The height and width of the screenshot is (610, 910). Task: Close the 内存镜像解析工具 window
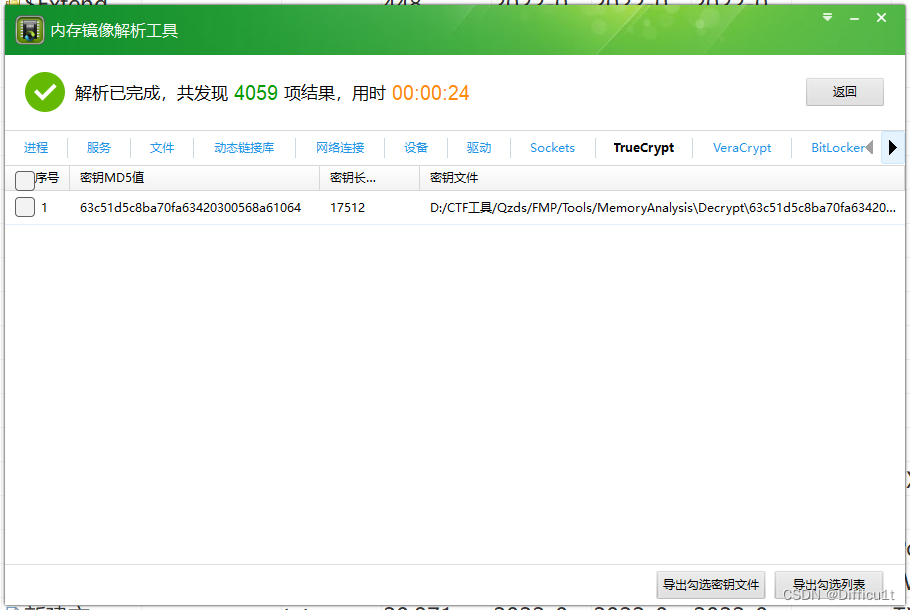[x=881, y=18]
